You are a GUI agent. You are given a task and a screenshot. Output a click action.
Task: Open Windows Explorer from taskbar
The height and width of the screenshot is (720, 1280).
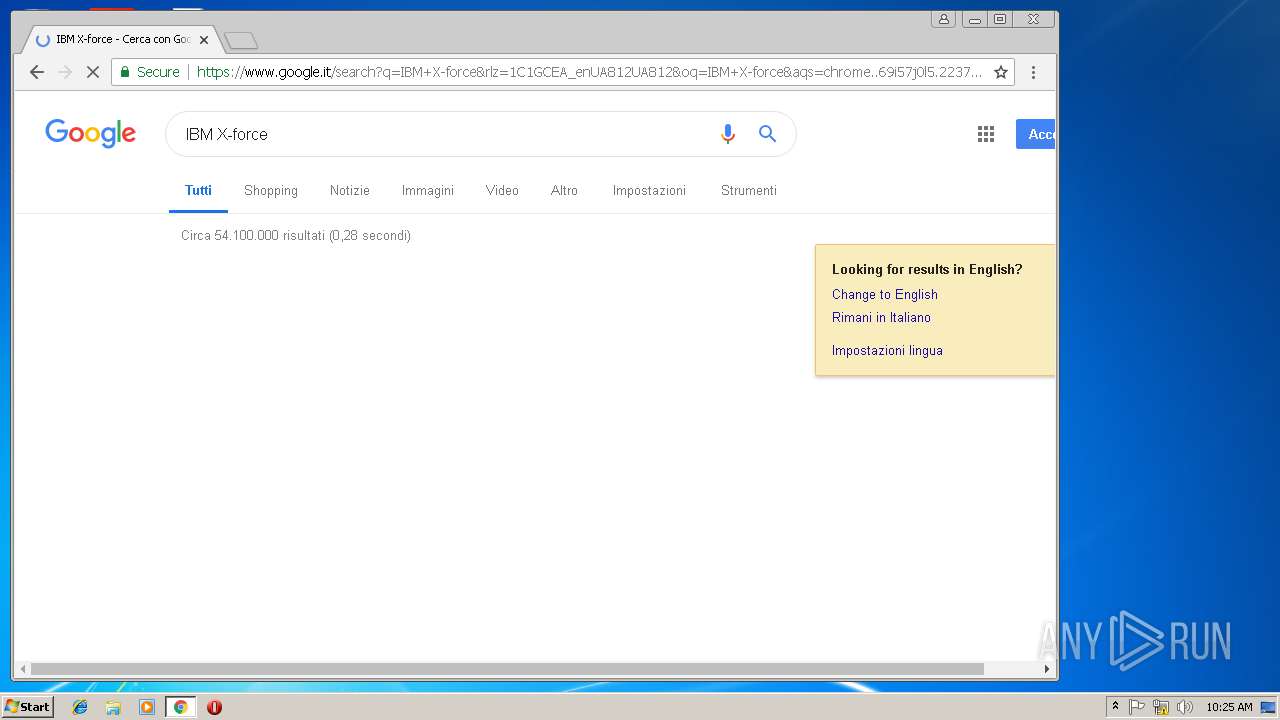tap(113, 707)
